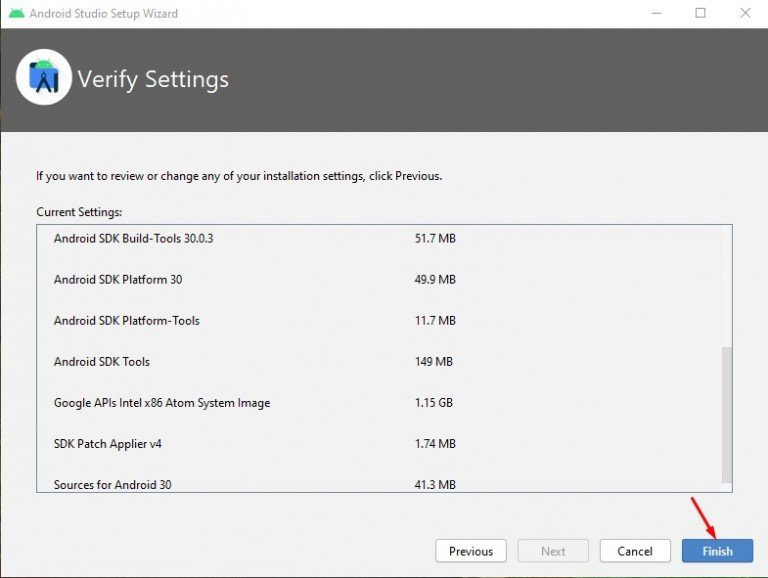Click the settings list vertical scrollbar thumb
This screenshot has width=768, height=578.
click(727, 415)
